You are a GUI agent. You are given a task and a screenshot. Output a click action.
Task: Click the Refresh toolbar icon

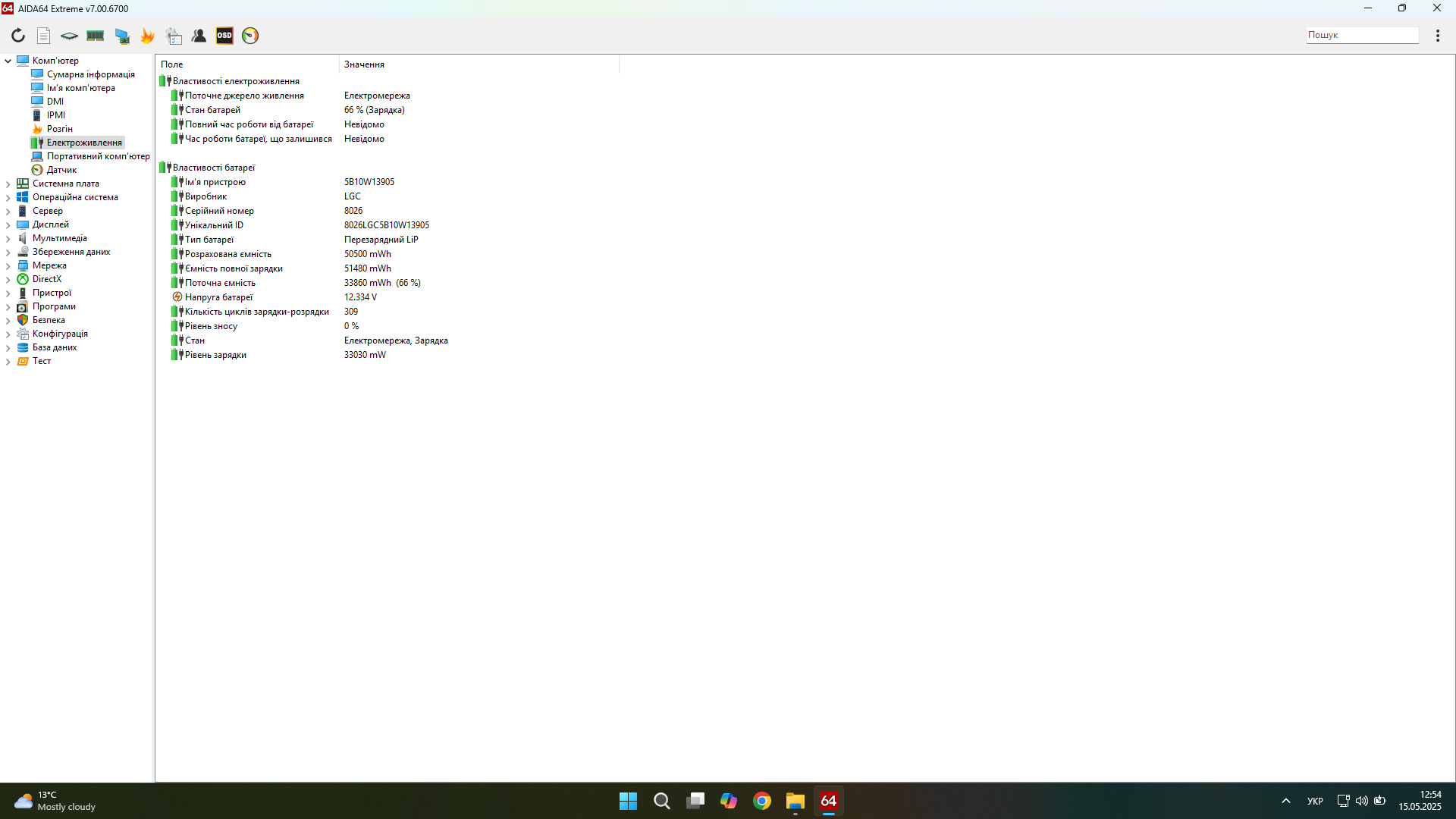pos(18,36)
